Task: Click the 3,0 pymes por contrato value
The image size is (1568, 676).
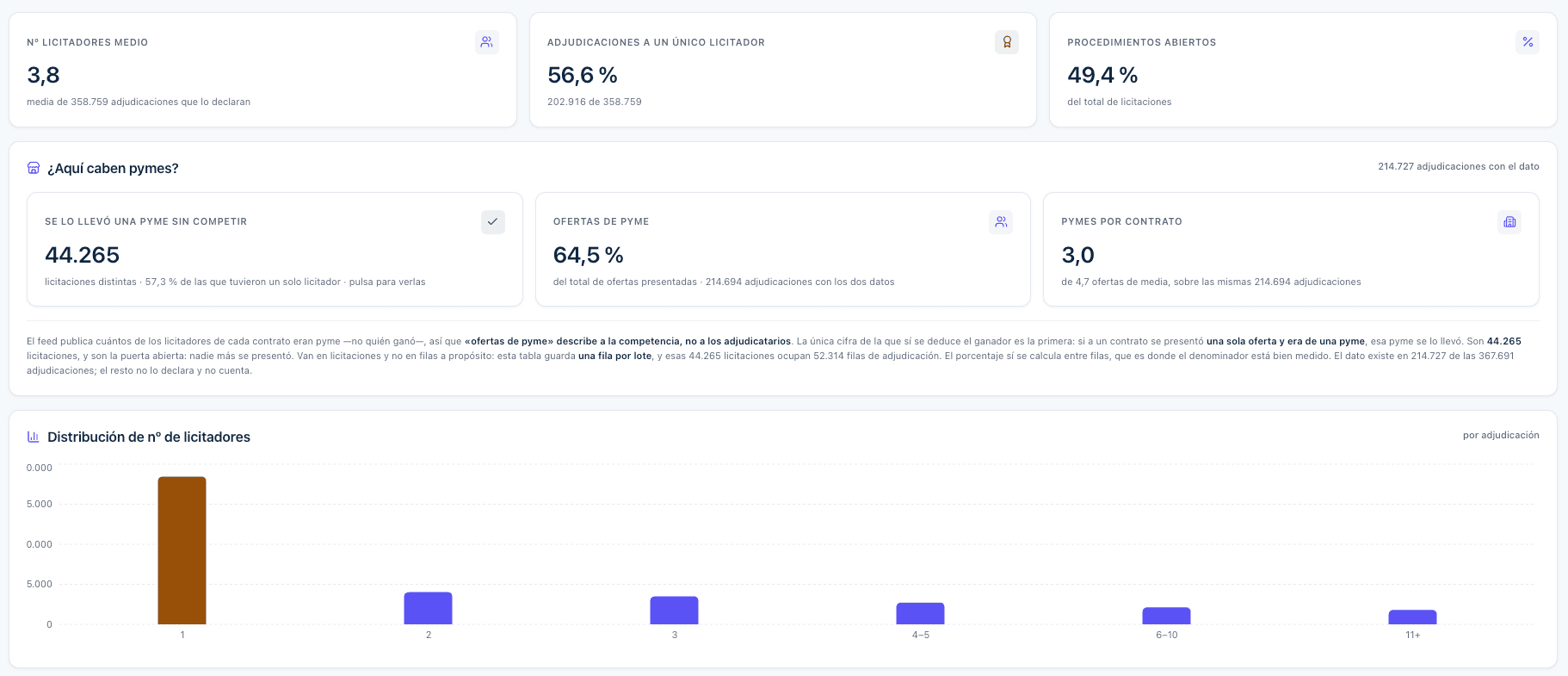Action: [1077, 255]
